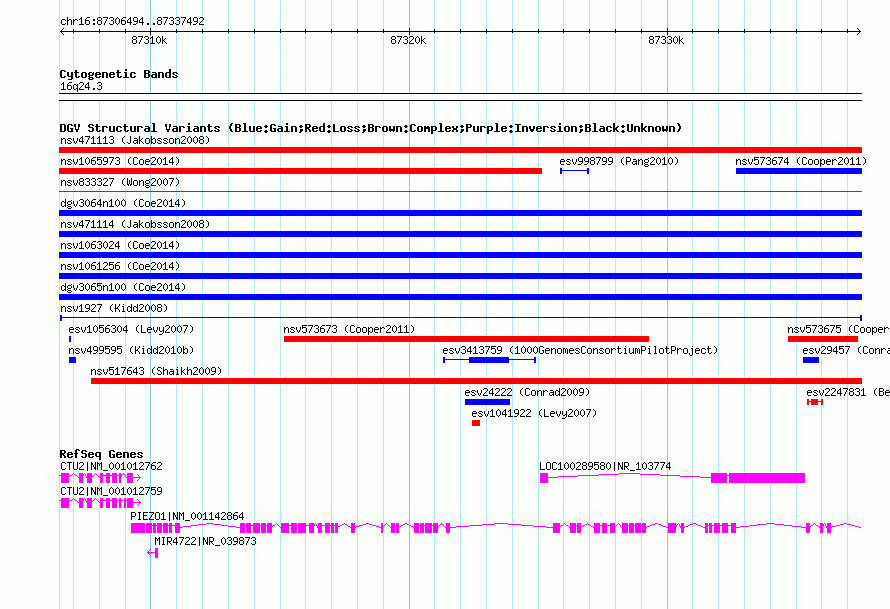Open CTU2 NM_001012762 gene model
Screen dimensions: 890x609
click(x=100, y=478)
